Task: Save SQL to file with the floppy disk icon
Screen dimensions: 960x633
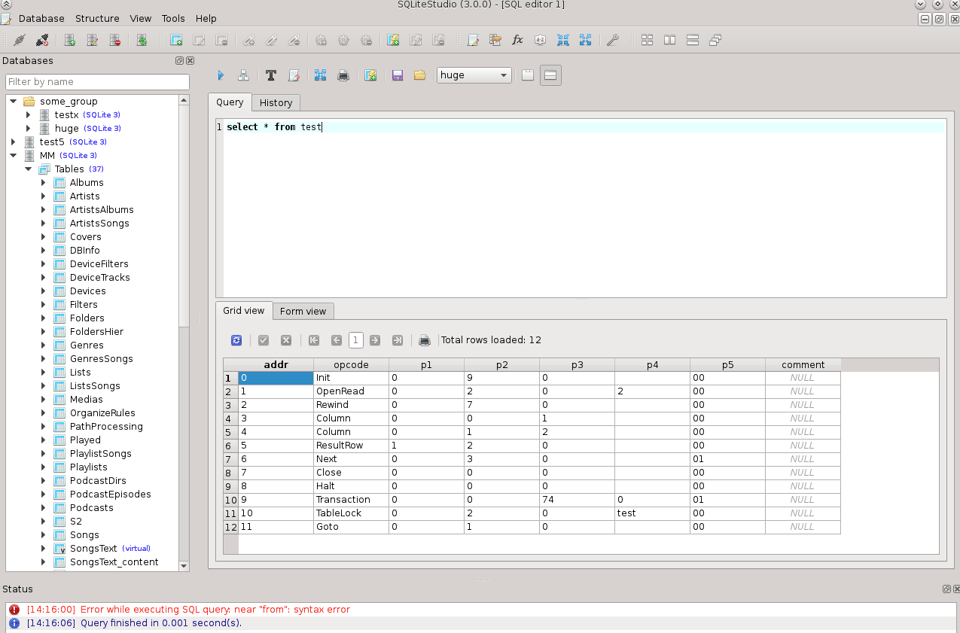Action: (397, 75)
